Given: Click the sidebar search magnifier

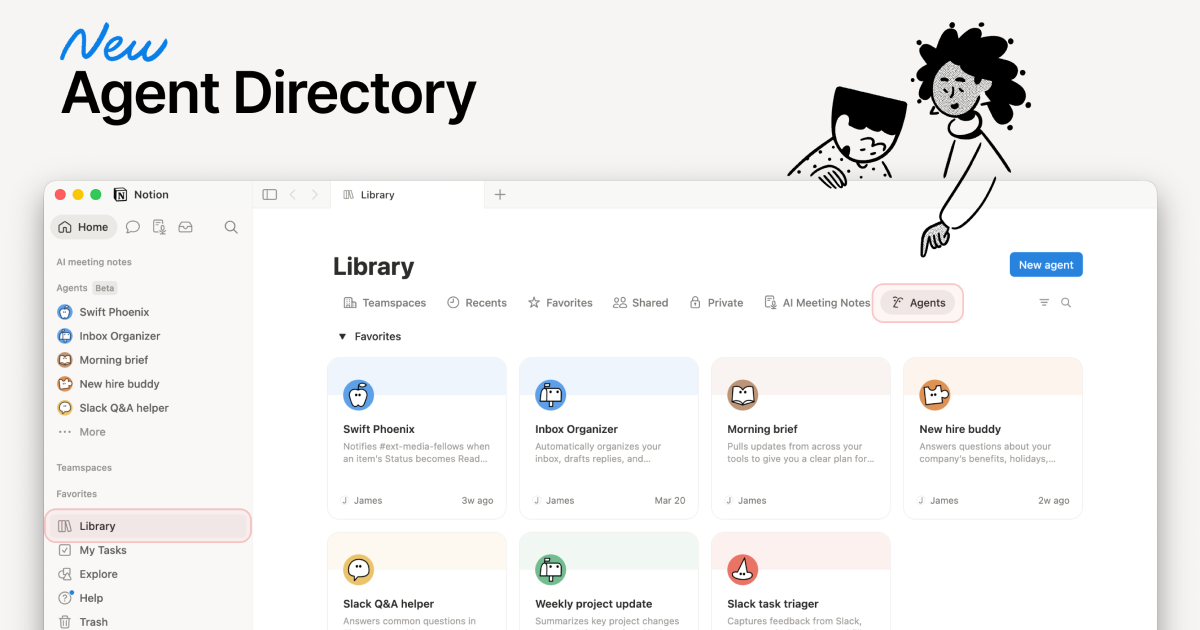Looking at the screenshot, I should [231, 227].
